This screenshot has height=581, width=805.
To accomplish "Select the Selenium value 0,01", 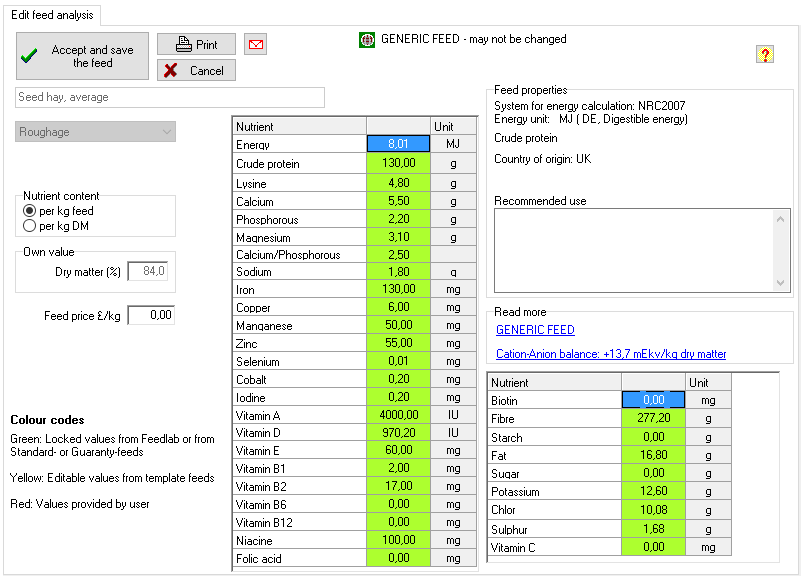I will (398, 361).
